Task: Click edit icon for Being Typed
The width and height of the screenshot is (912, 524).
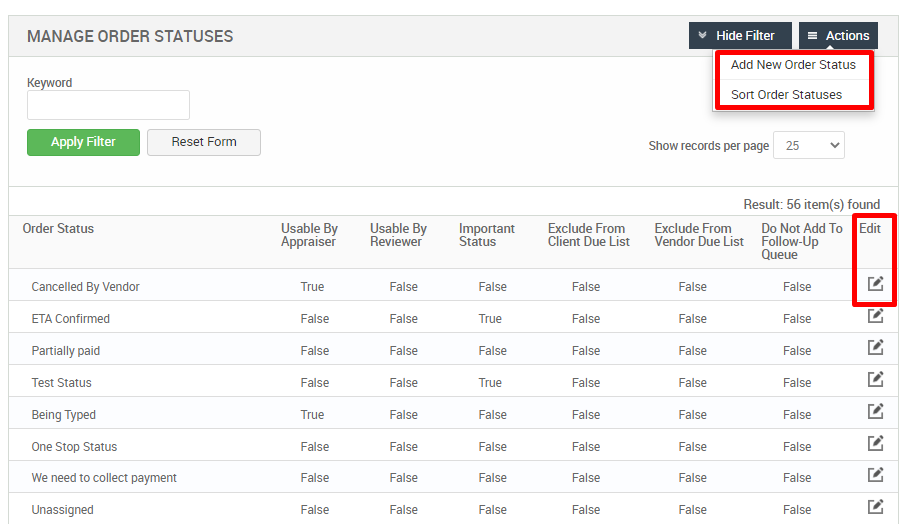Action: (875, 412)
